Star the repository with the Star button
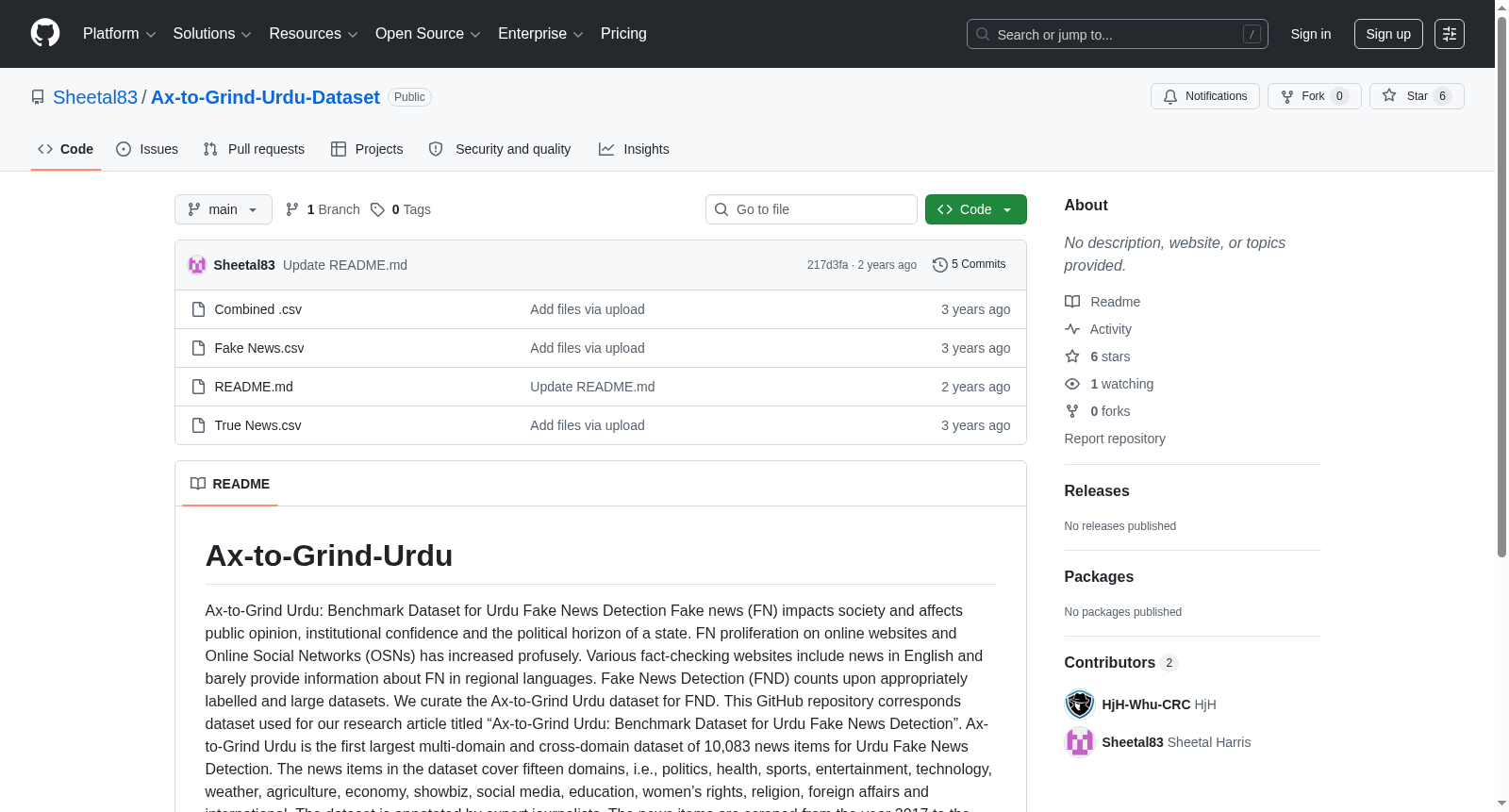Image resolution: width=1509 pixels, height=812 pixels. point(1417,96)
